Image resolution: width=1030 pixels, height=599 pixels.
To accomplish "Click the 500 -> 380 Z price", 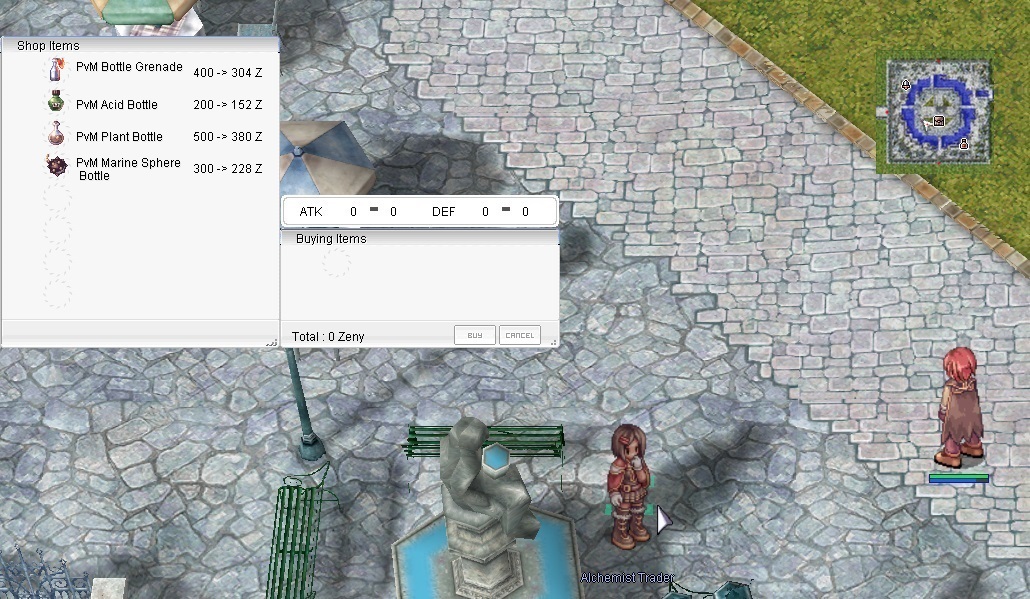I will point(227,137).
